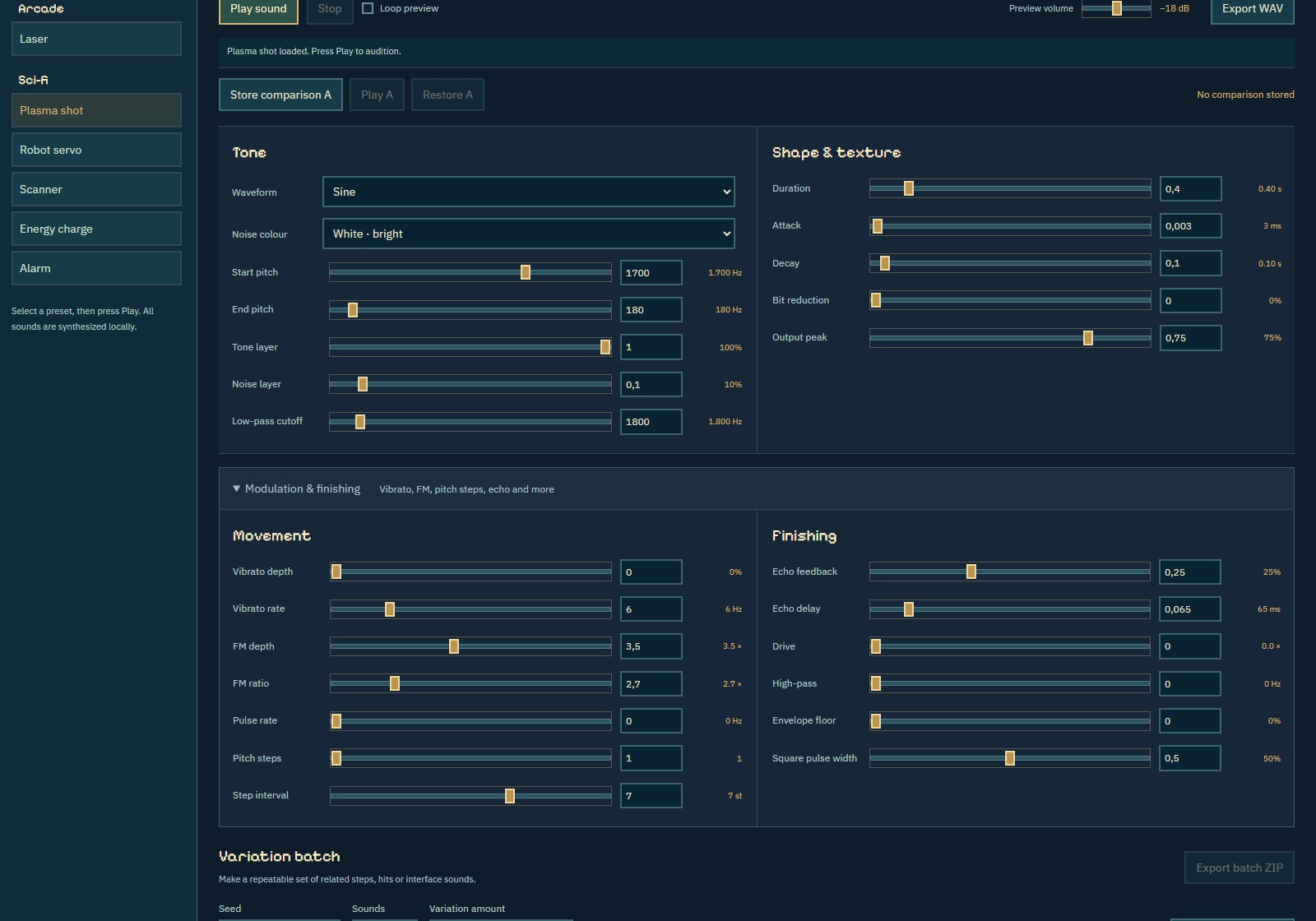Select the Alarm preset
Screen dimensions: 1316x921
(96, 268)
